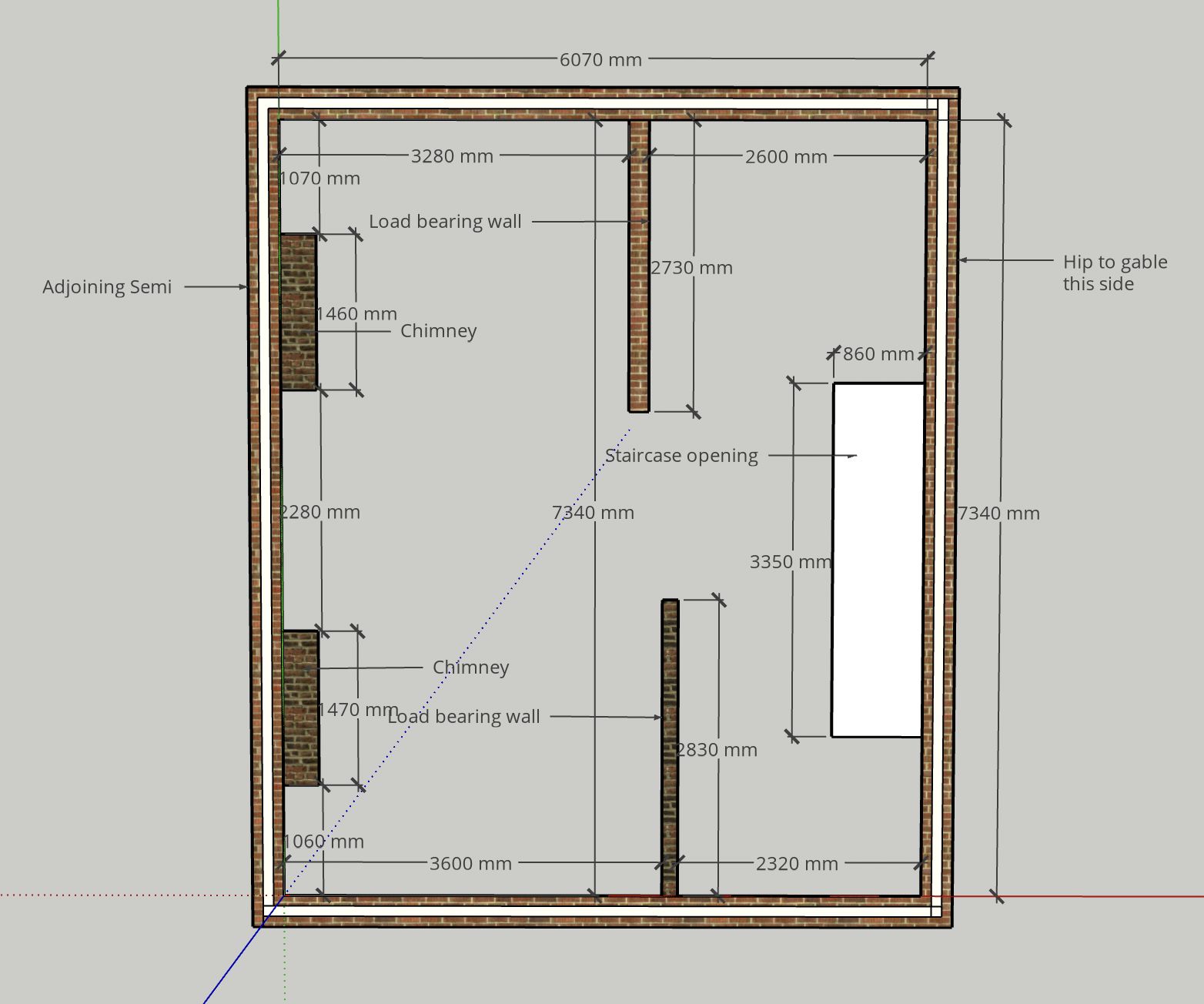Select the 6070 mm top dimension label
This screenshot has height=1004, width=1204.
tap(600, 59)
